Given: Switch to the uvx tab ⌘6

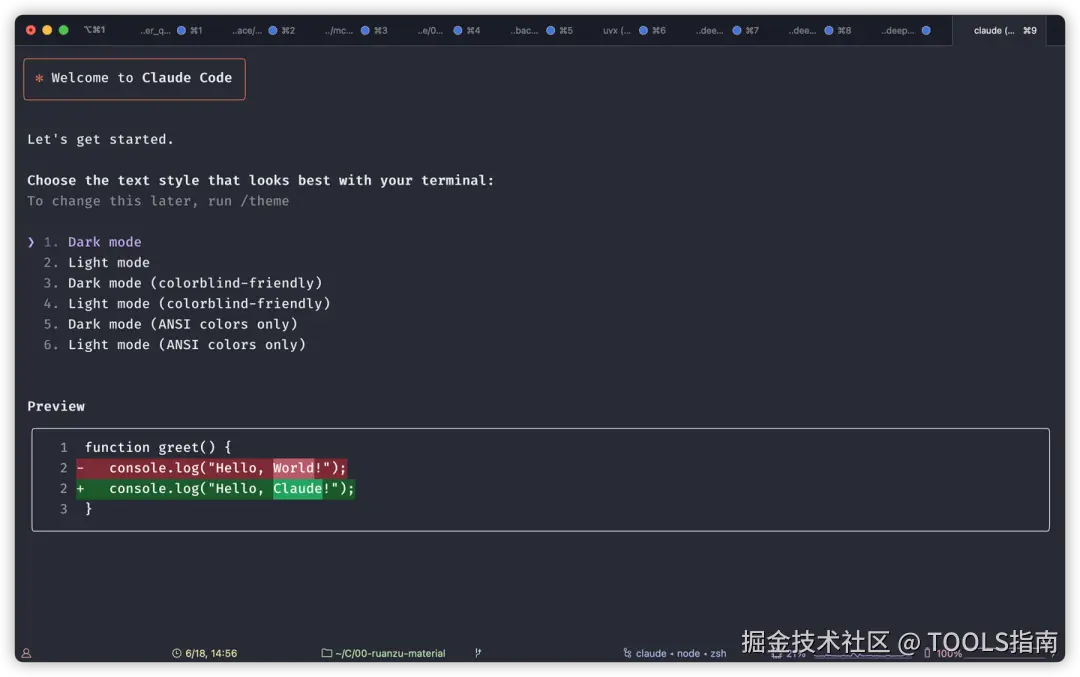Looking at the screenshot, I should (634, 30).
